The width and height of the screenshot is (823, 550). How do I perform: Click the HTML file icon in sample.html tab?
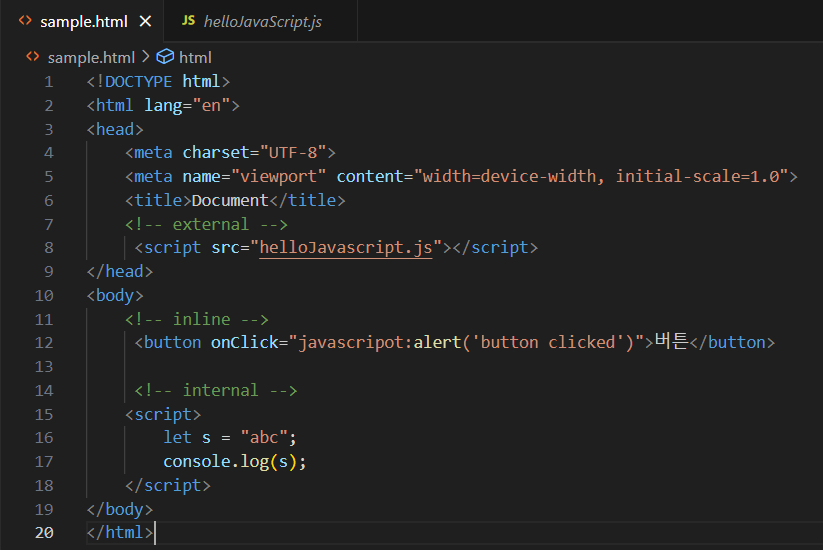(x=25, y=20)
